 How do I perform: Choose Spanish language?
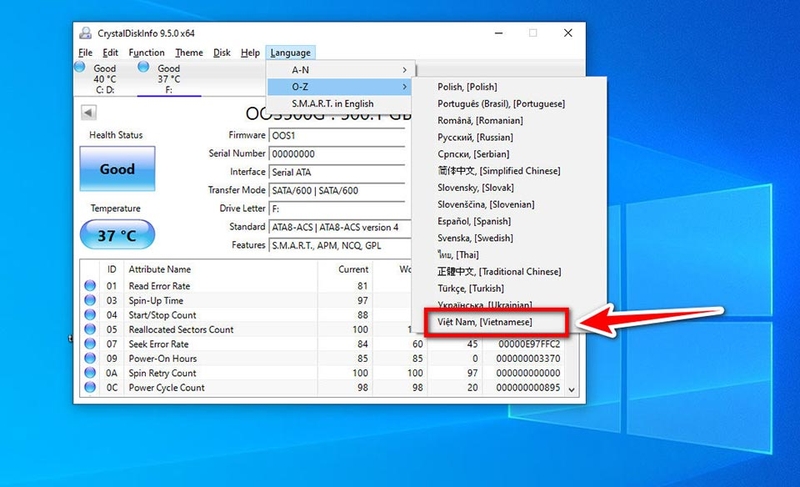point(509,221)
